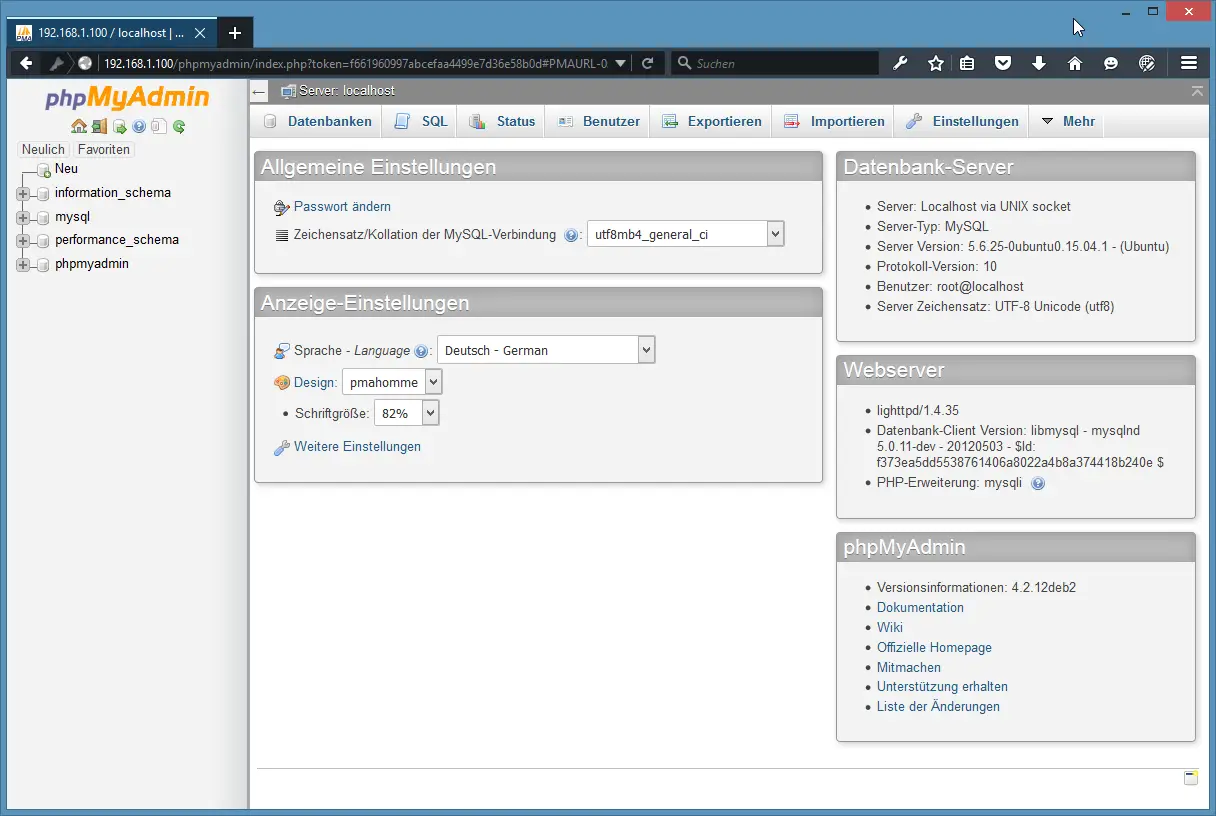Open the Deutsch - German language dropdown
1216x816 pixels.
click(546, 350)
